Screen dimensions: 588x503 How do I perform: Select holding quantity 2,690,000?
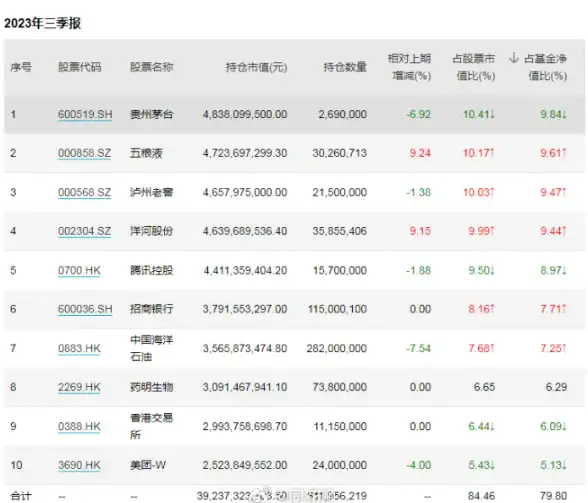(x=342, y=114)
